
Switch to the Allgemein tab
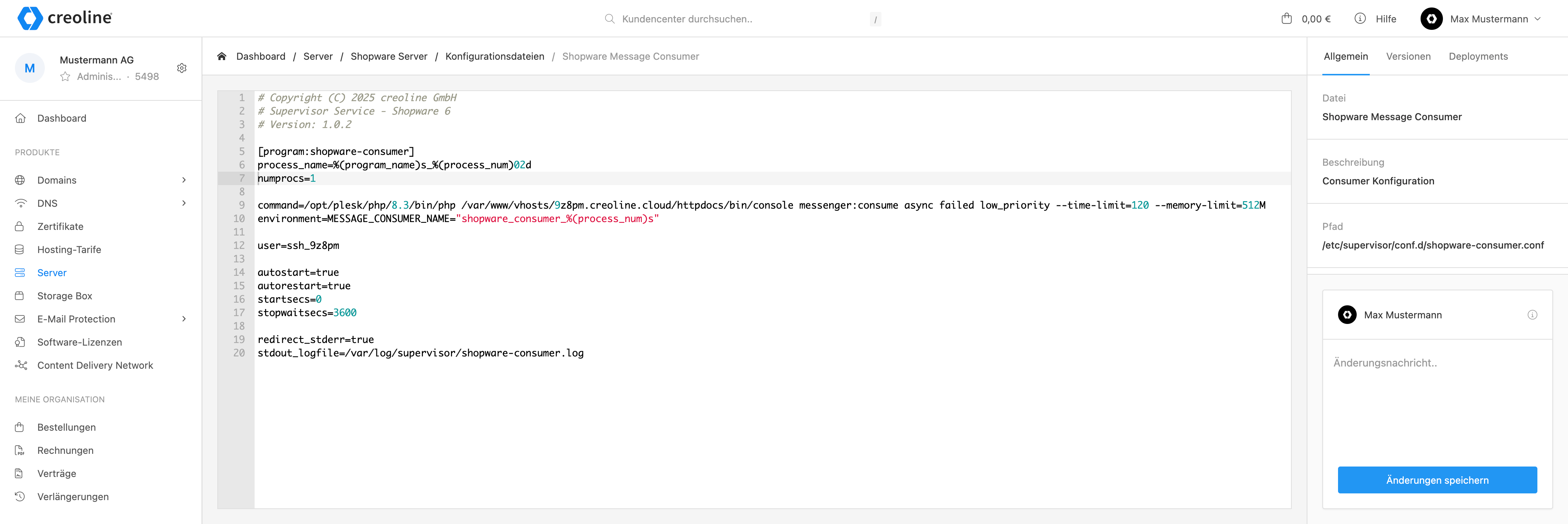1345,56
